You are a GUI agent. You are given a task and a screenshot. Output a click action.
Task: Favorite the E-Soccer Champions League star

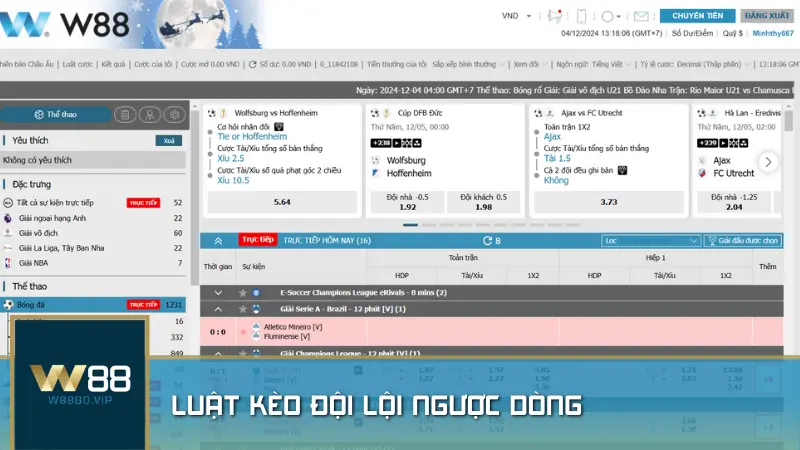tap(242, 292)
